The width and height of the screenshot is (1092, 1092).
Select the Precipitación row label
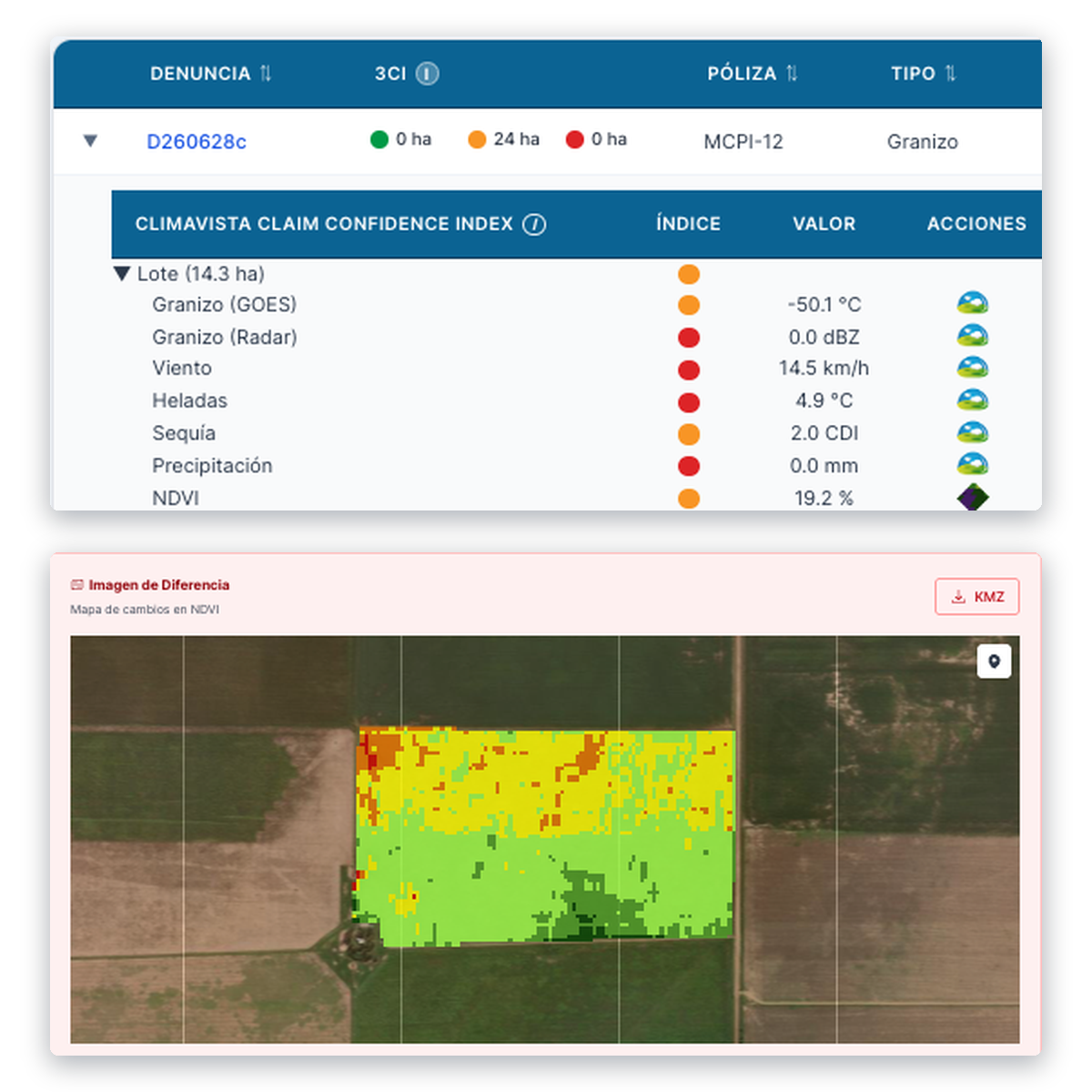click(x=212, y=466)
